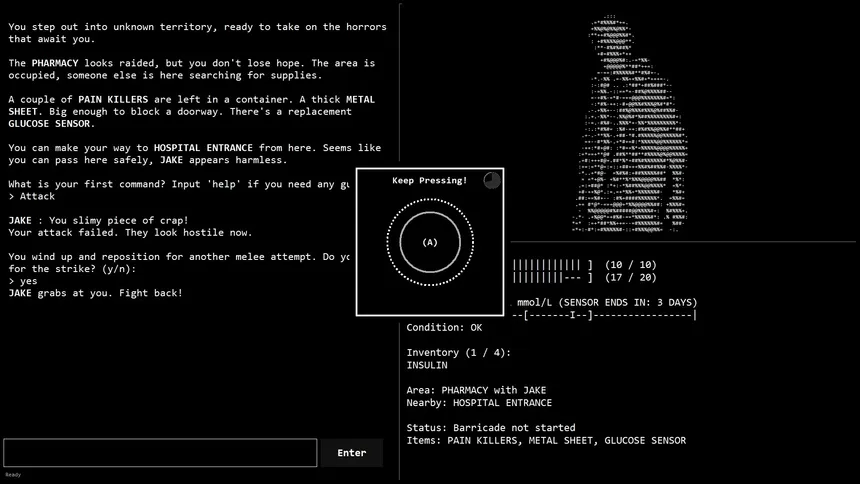Click the 'SENSOR ENDS IN: 3 DAYS' text
This screenshot has height=484, width=860.
[x=628, y=302]
